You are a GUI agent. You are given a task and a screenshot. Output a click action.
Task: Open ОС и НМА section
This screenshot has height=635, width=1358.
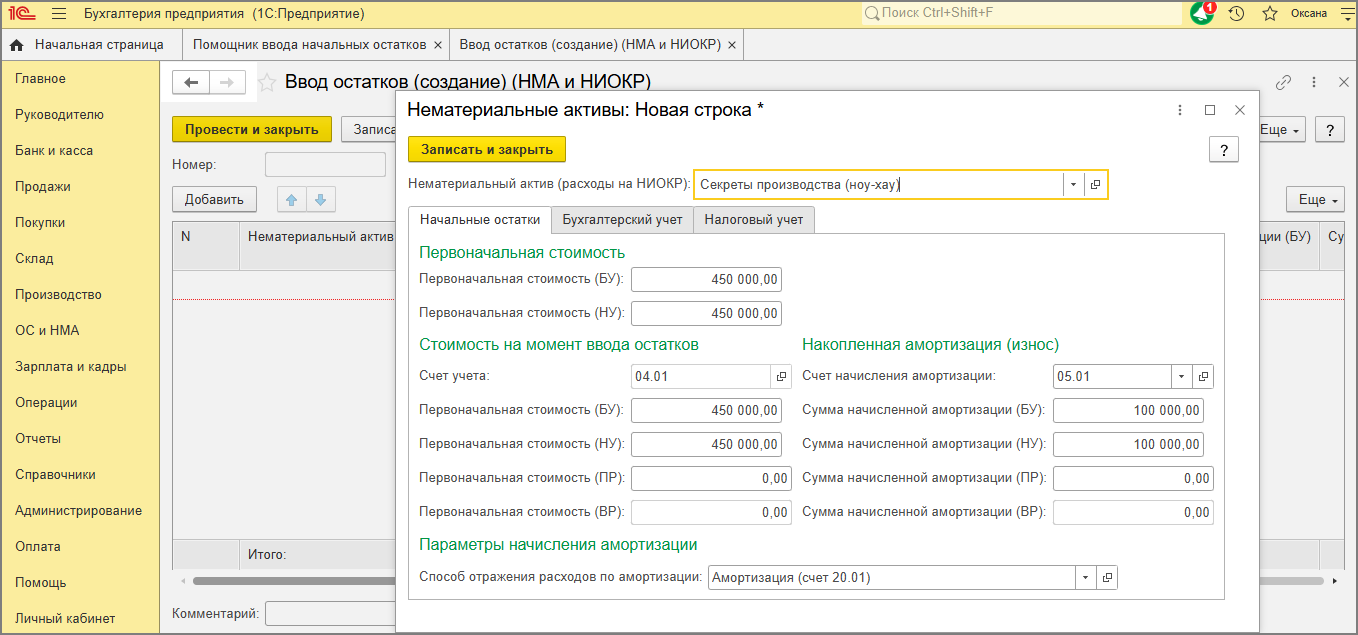[x=47, y=331]
